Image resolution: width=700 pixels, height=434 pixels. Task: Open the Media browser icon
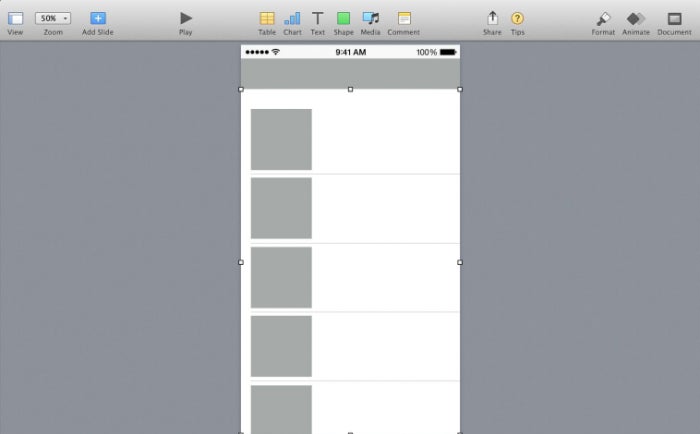coord(371,18)
